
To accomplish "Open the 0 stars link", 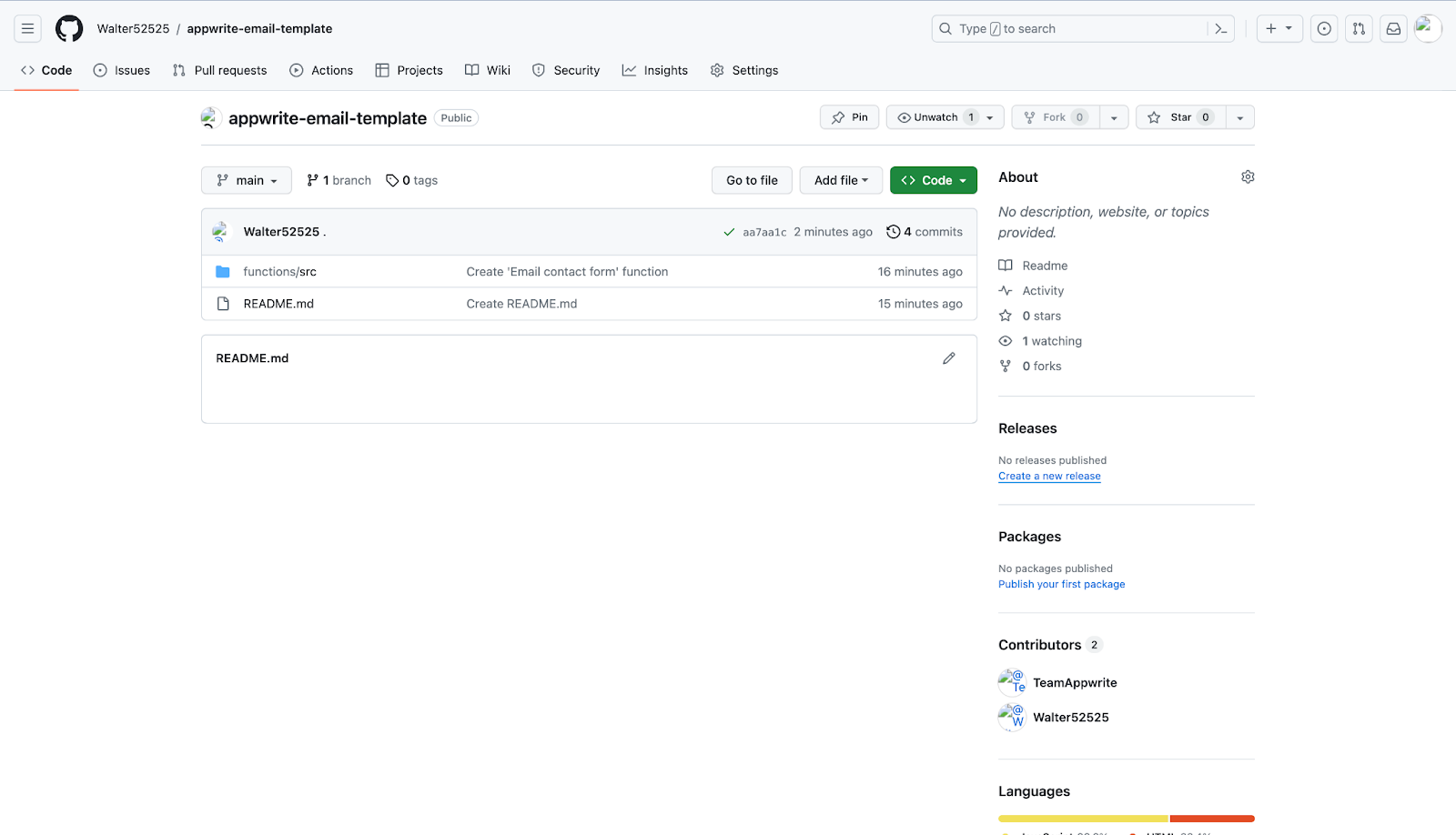I will (1030, 316).
